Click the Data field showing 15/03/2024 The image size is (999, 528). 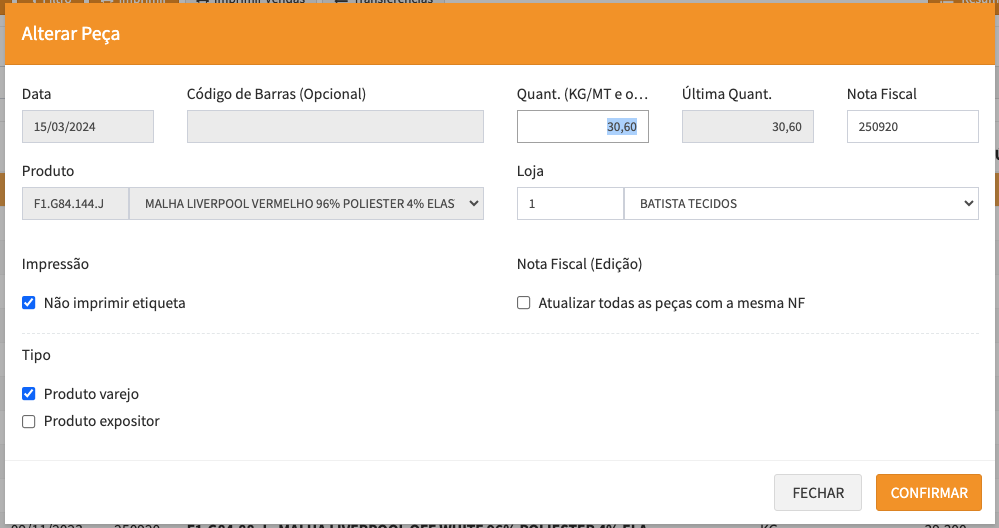pyautogui.click(x=88, y=127)
